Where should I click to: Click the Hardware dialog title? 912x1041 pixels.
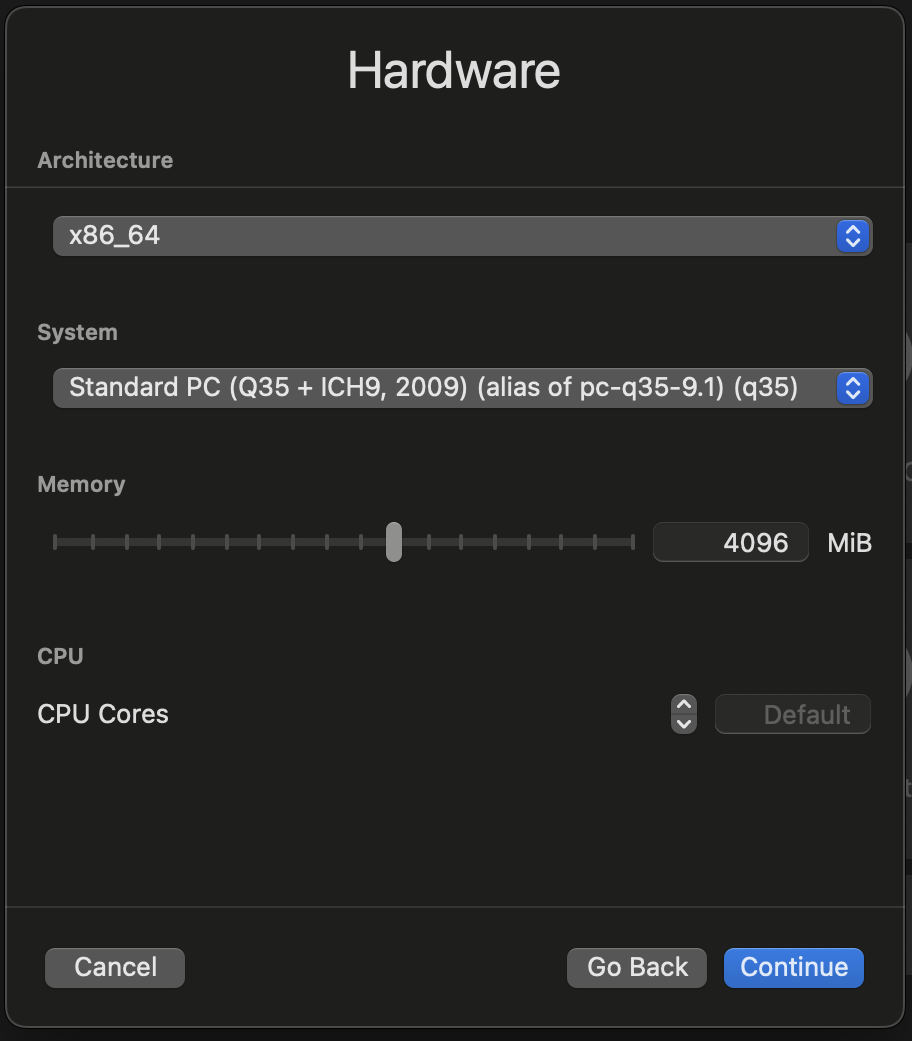pos(455,70)
